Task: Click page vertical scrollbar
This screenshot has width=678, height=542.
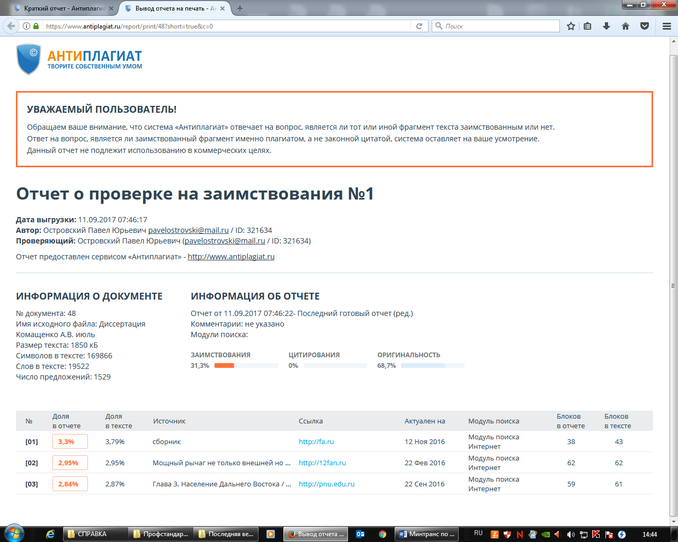Action: 674,285
